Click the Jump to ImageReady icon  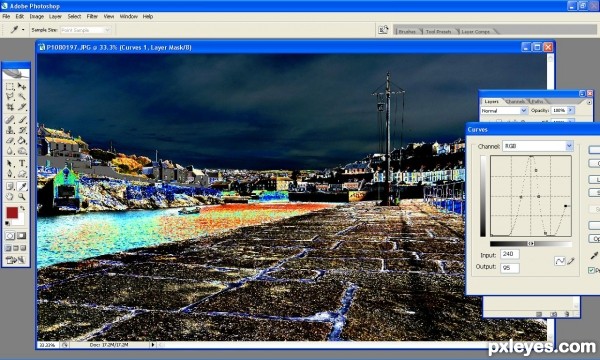coord(16,261)
